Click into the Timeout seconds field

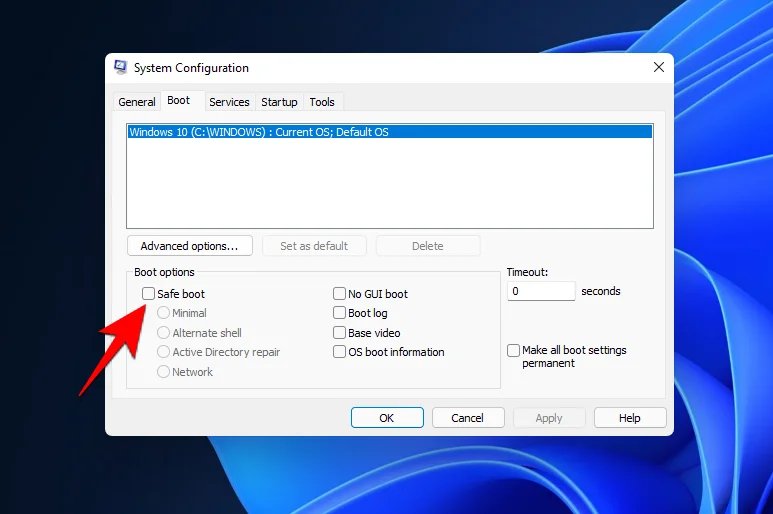coord(541,291)
